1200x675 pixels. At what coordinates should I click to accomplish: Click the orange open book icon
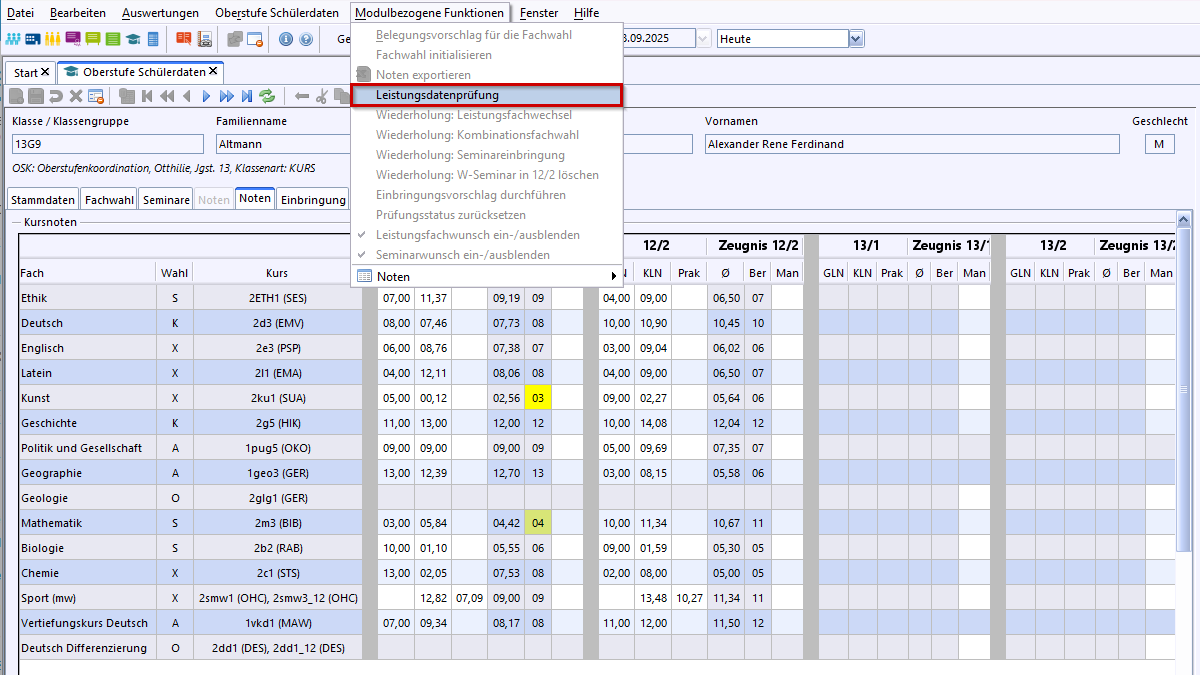click(183, 40)
